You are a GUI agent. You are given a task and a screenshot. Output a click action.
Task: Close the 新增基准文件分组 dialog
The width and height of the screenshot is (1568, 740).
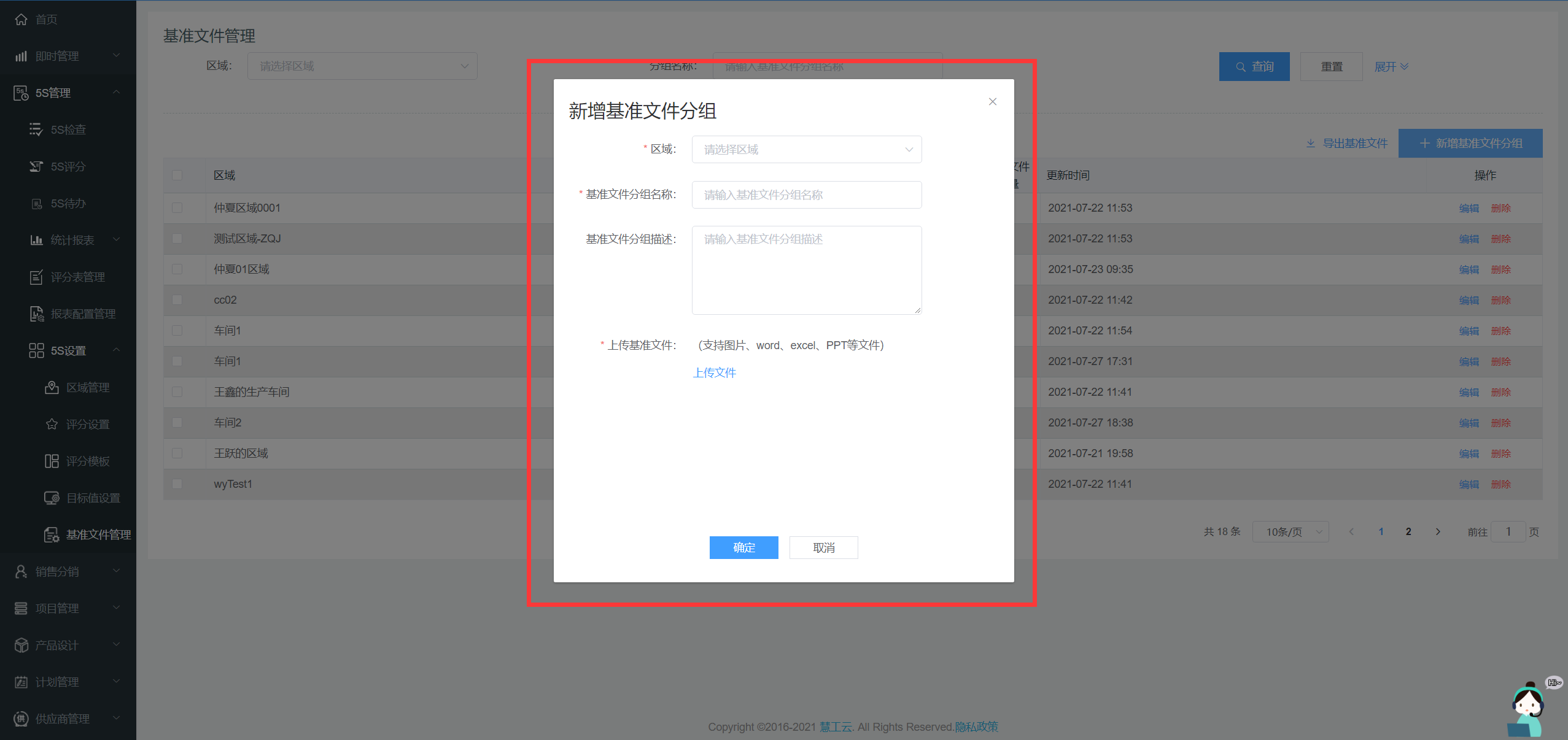pos(992,102)
